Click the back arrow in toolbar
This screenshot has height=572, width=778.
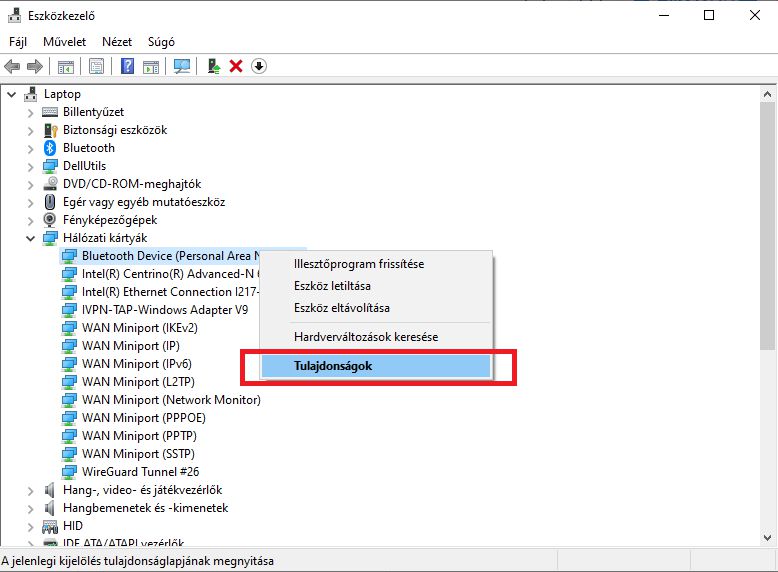[x=12, y=66]
